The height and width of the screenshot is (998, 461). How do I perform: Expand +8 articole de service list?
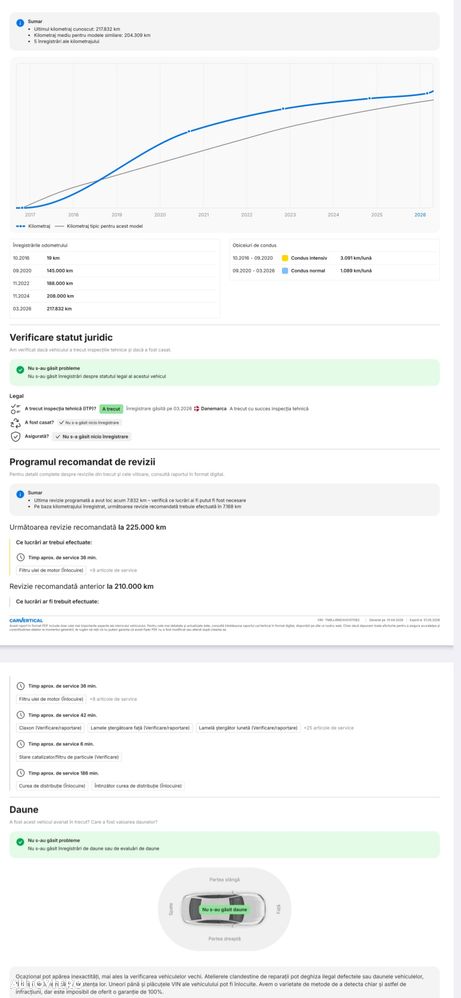point(113,699)
